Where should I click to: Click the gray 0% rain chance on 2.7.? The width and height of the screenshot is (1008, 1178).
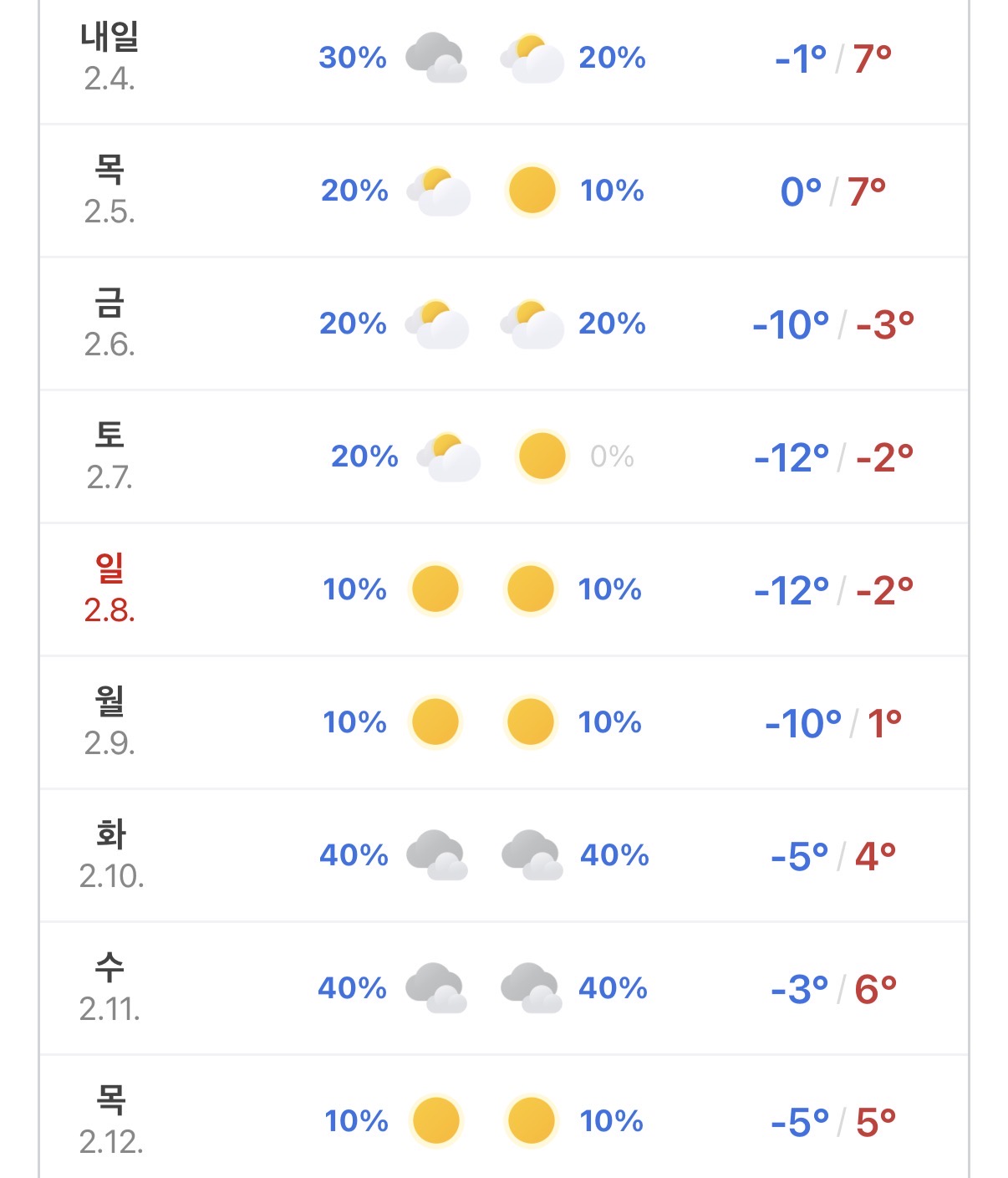tap(612, 456)
